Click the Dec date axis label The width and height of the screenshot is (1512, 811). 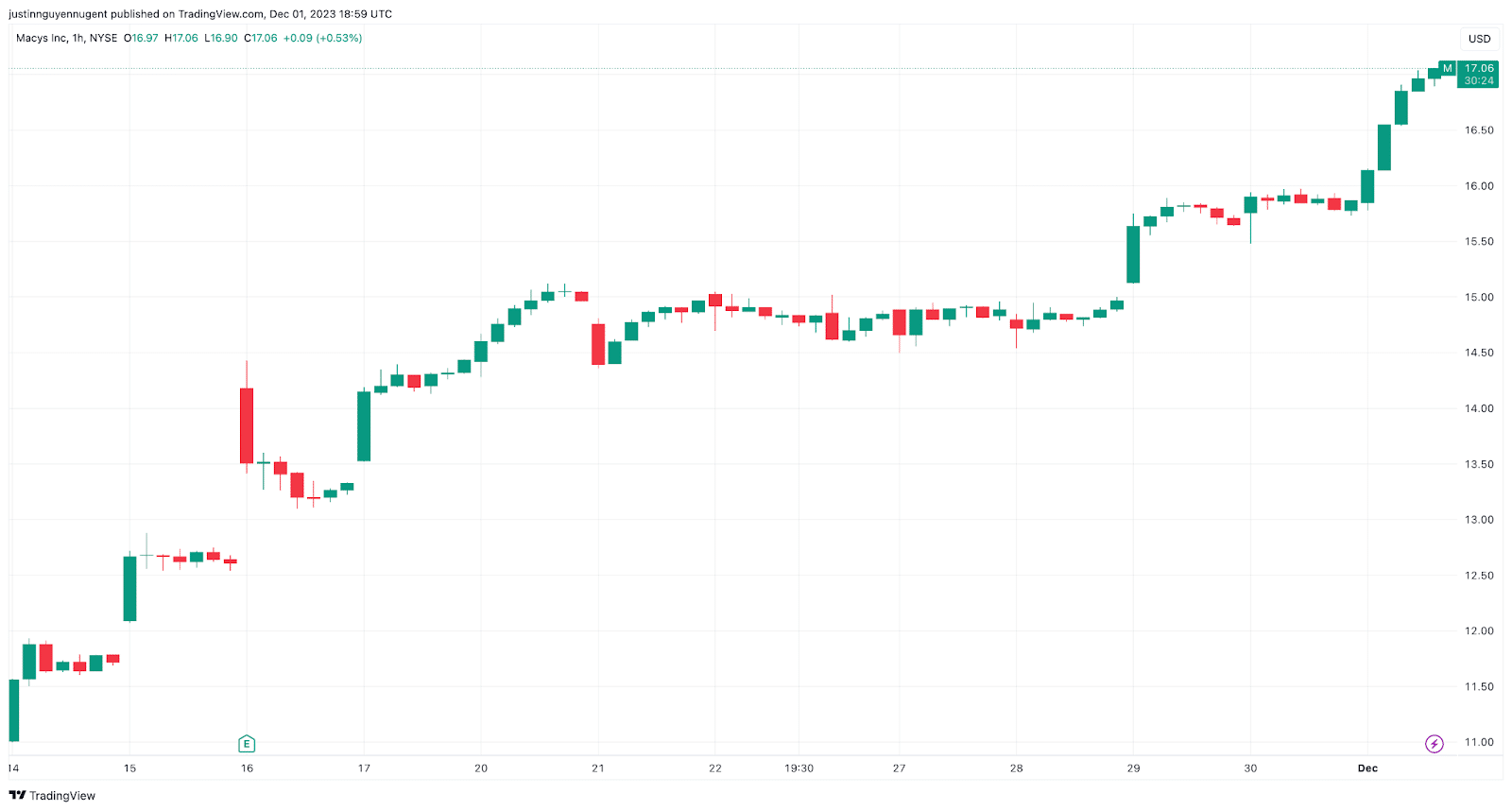pyautogui.click(x=1367, y=768)
